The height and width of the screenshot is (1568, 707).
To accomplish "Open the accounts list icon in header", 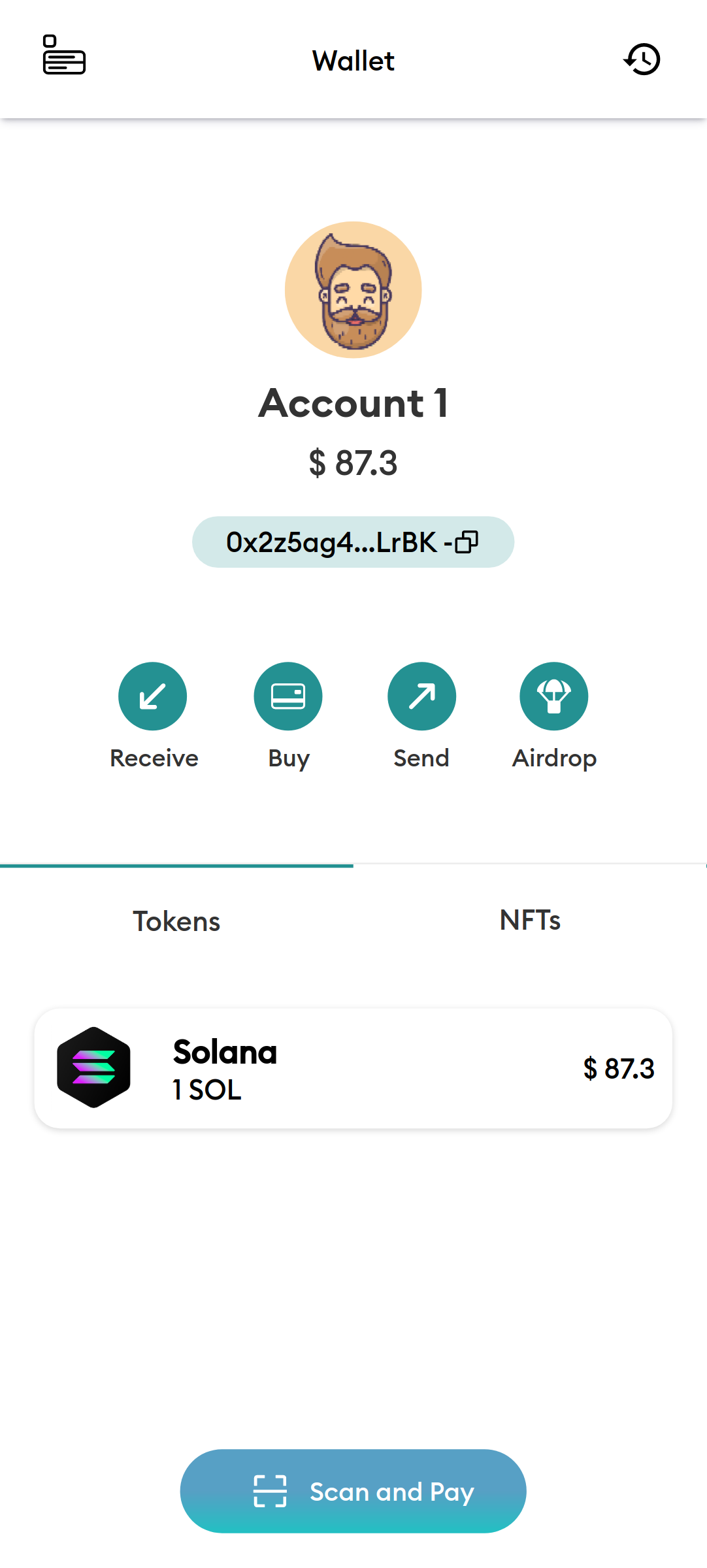I will pyautogui.click(x=64, y=55).
